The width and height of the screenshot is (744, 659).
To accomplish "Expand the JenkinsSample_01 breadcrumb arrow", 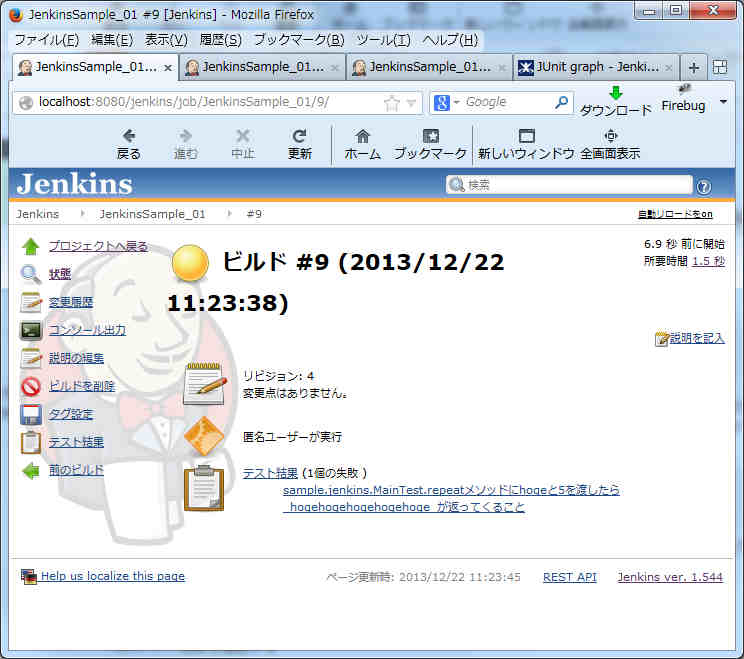I will (229, 213).
